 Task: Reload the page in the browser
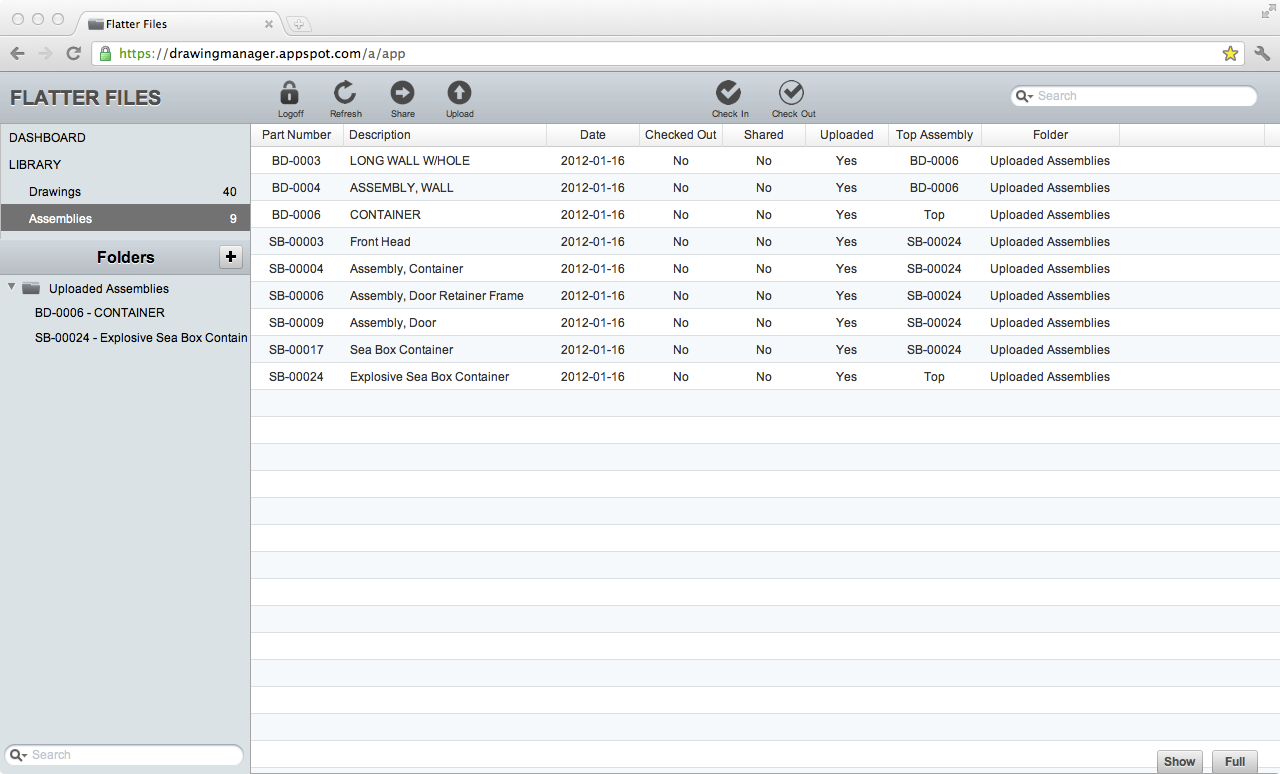pos(73,54)
